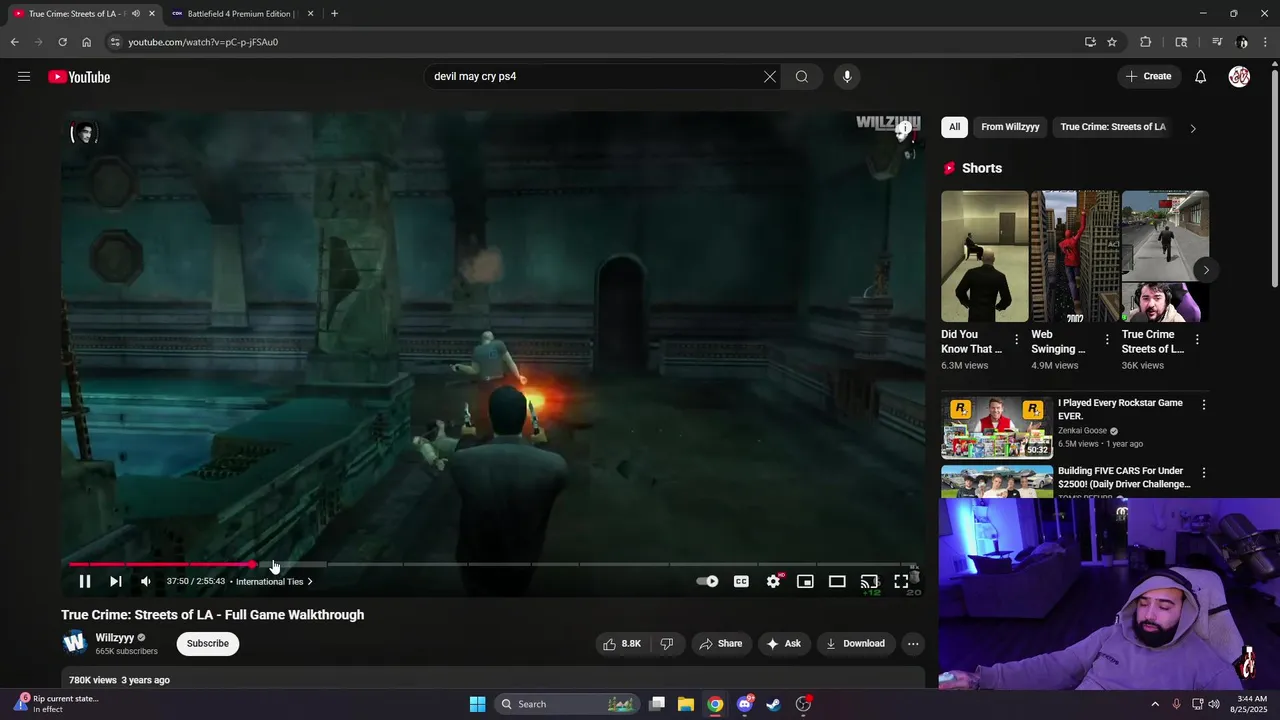Open Chrome three-dot menu

(x=1266, y=42)
